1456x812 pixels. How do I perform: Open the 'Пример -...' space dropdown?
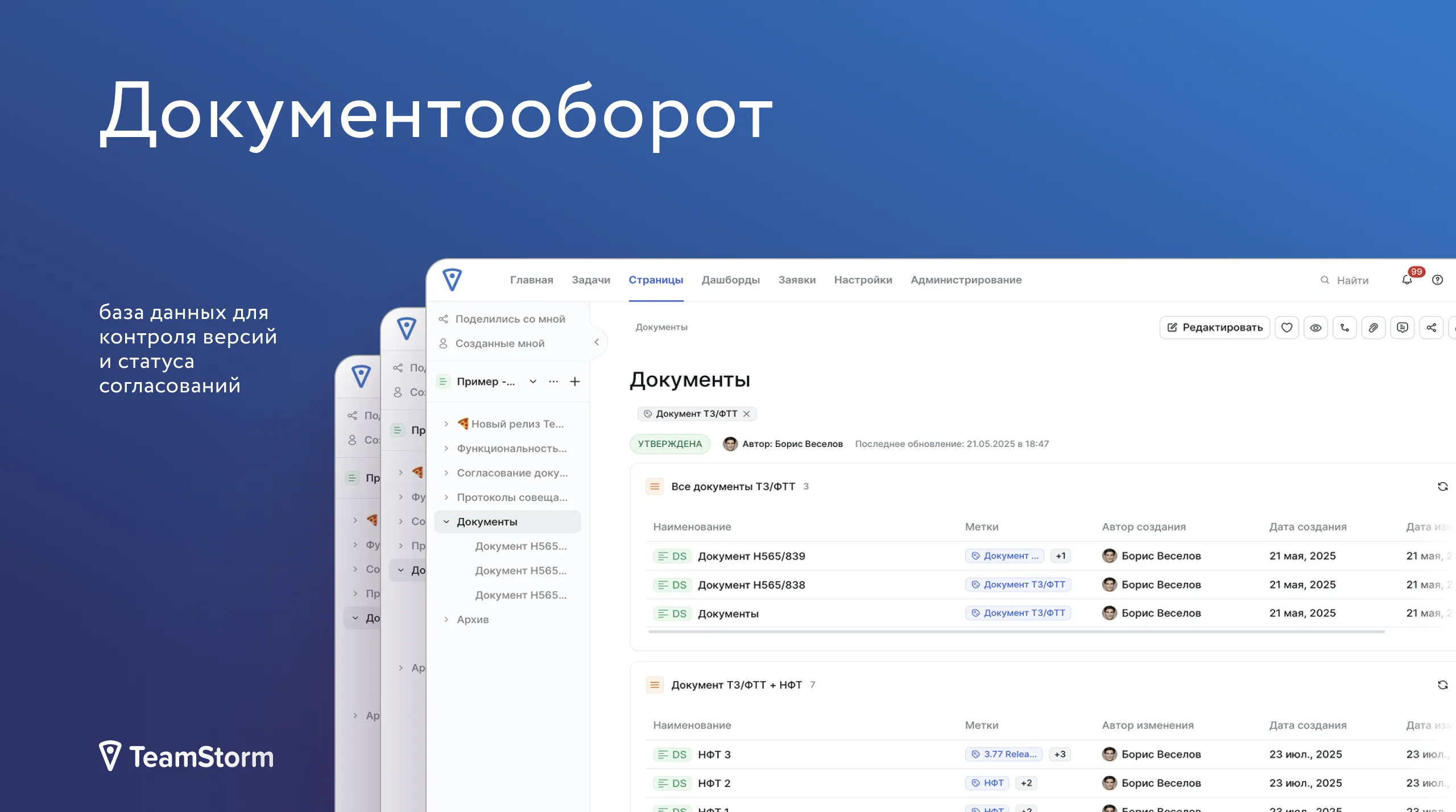pos(532,382)
